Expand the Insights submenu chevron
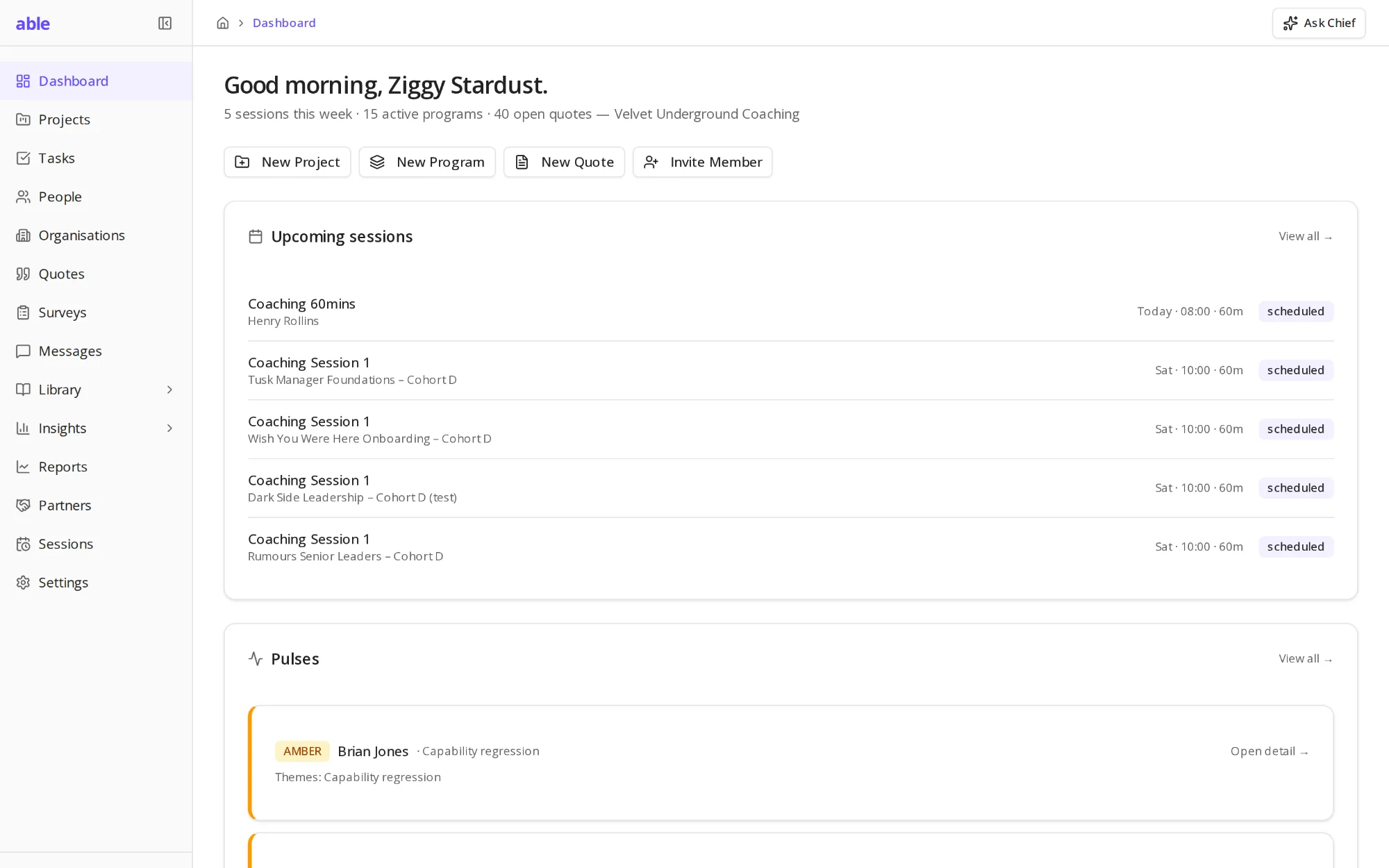This screenshot has height=868, width=1389. pos(169,428)
